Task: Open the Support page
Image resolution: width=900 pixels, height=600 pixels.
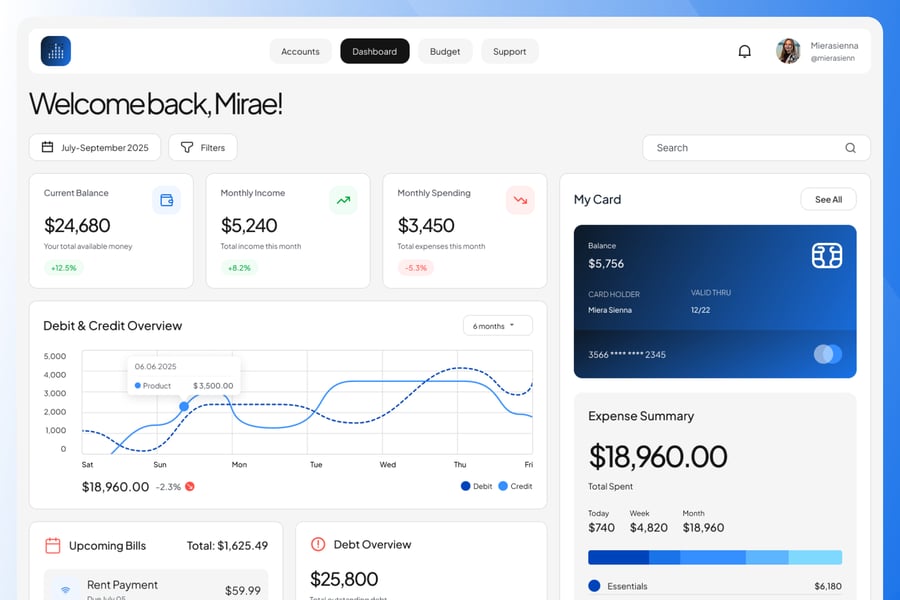Action: [x=509, y=51]
